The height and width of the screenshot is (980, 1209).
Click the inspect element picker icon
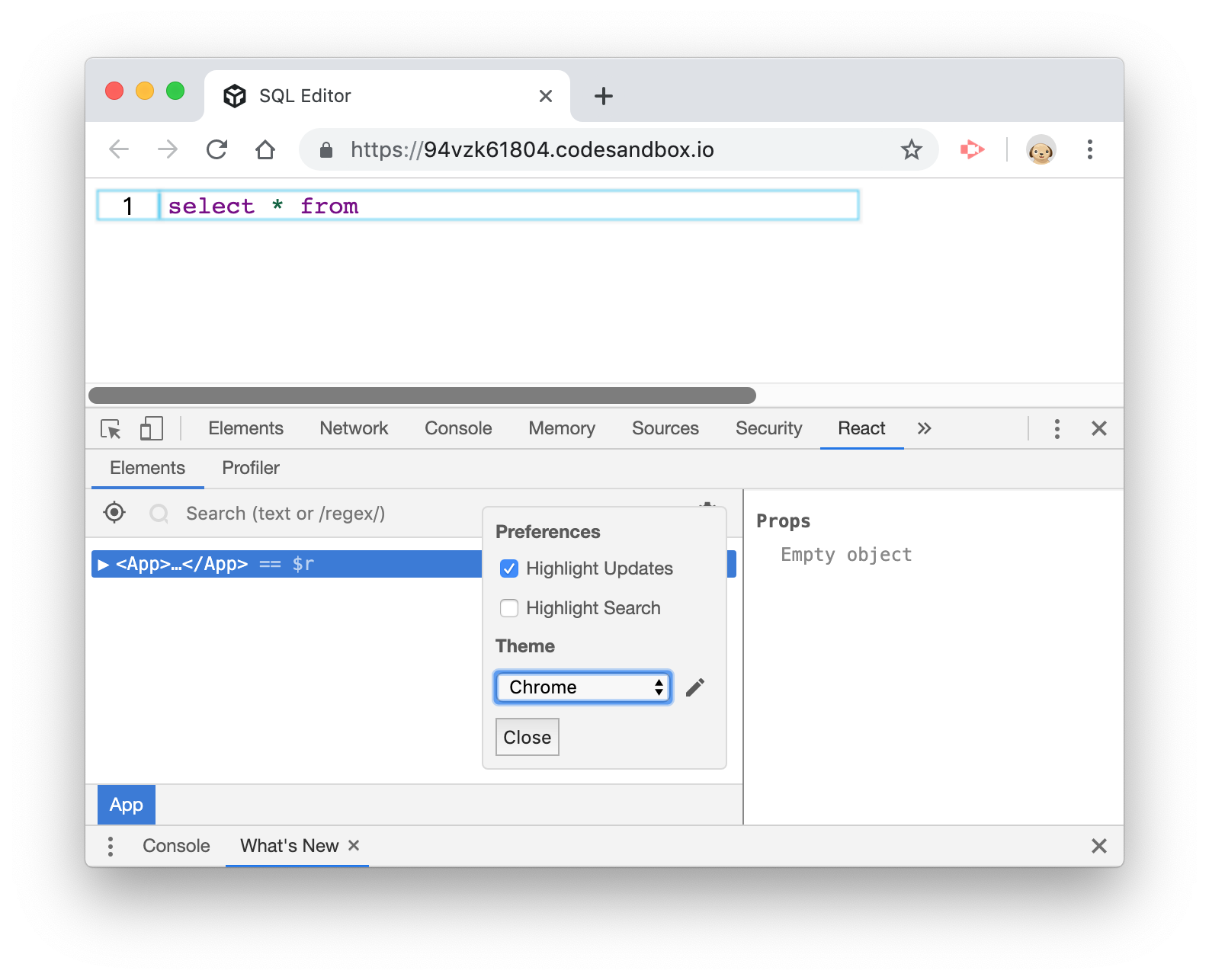pos(111,429)
